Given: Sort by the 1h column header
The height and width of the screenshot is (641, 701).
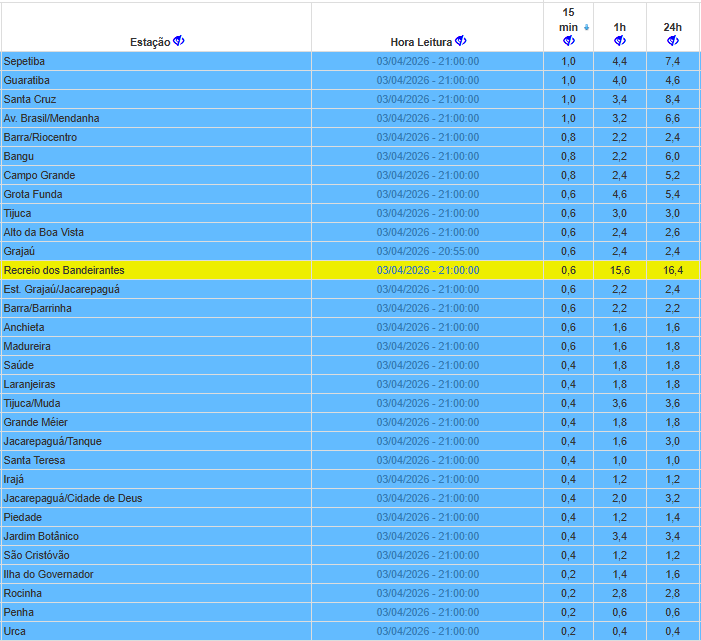Looking at the screenshot, I should (x=620, y=27).
